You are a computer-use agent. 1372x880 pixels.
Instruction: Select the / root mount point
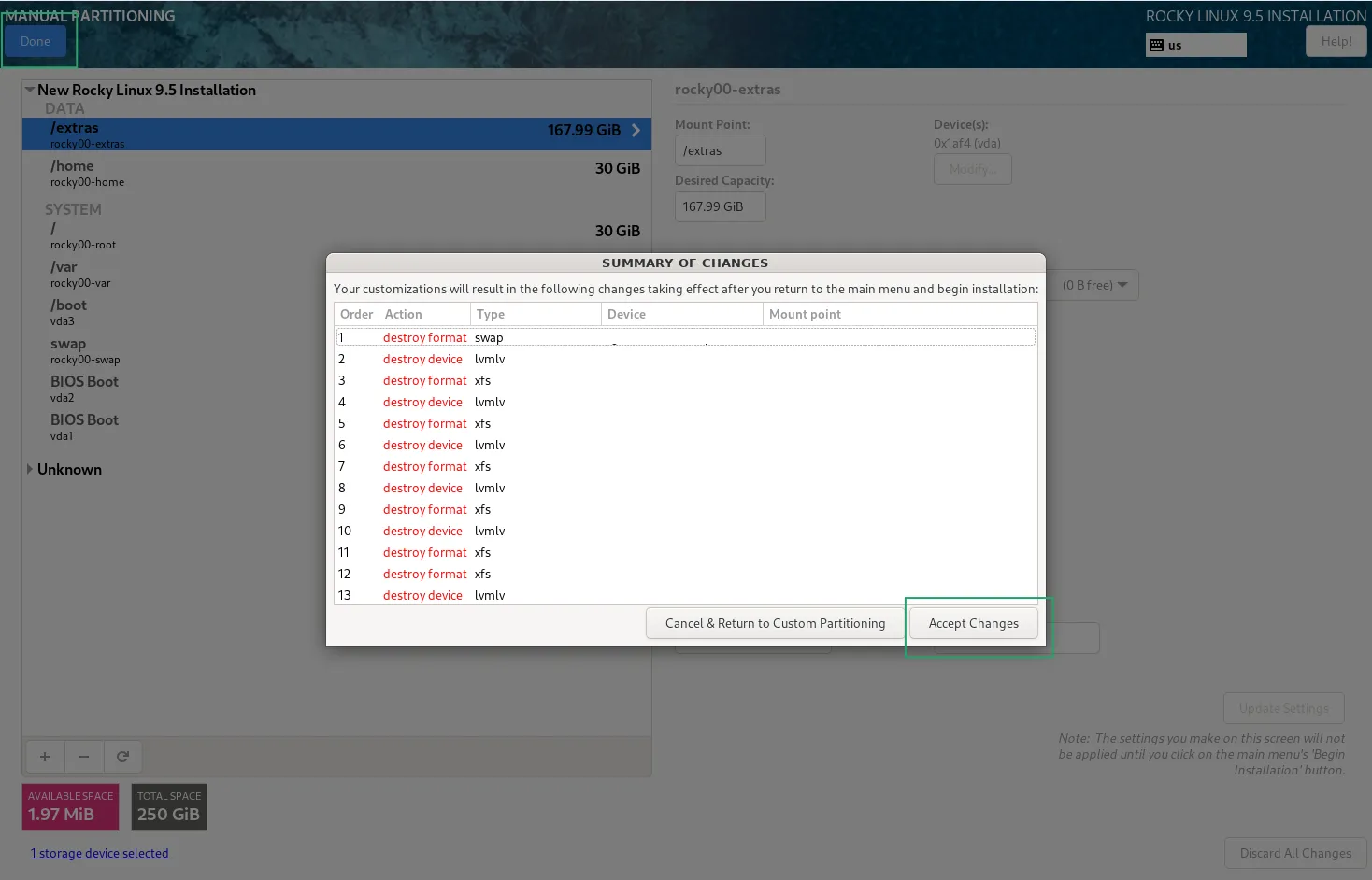[x=336, y=234]
